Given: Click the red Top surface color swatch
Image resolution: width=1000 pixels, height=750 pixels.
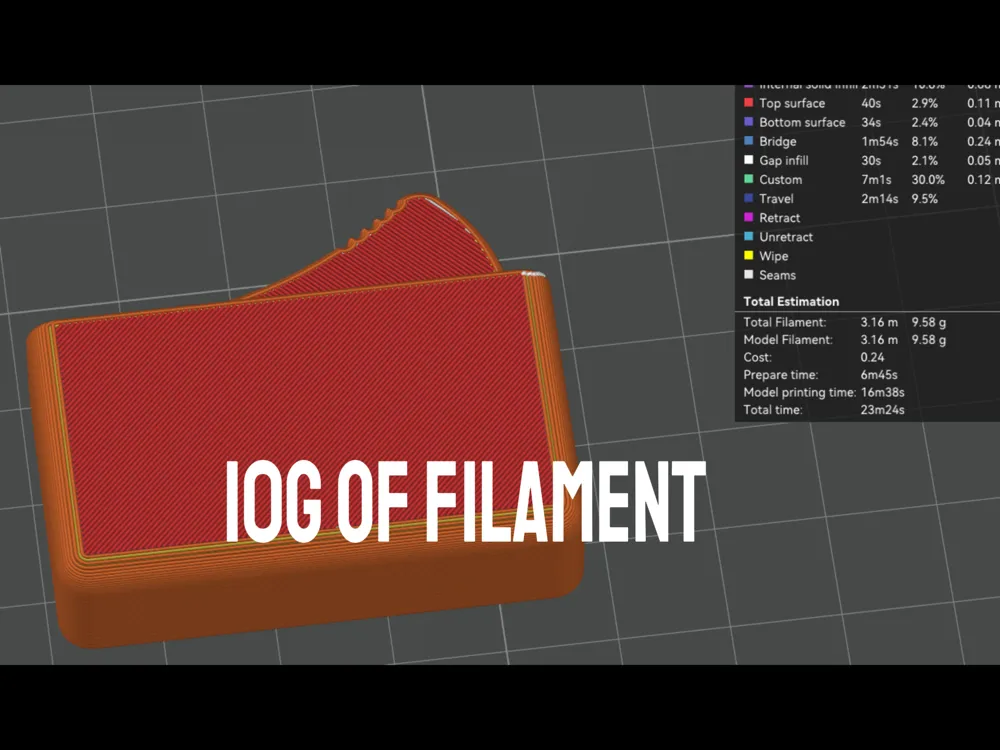Looking at the screenshot, I should (x=749, y=103).
